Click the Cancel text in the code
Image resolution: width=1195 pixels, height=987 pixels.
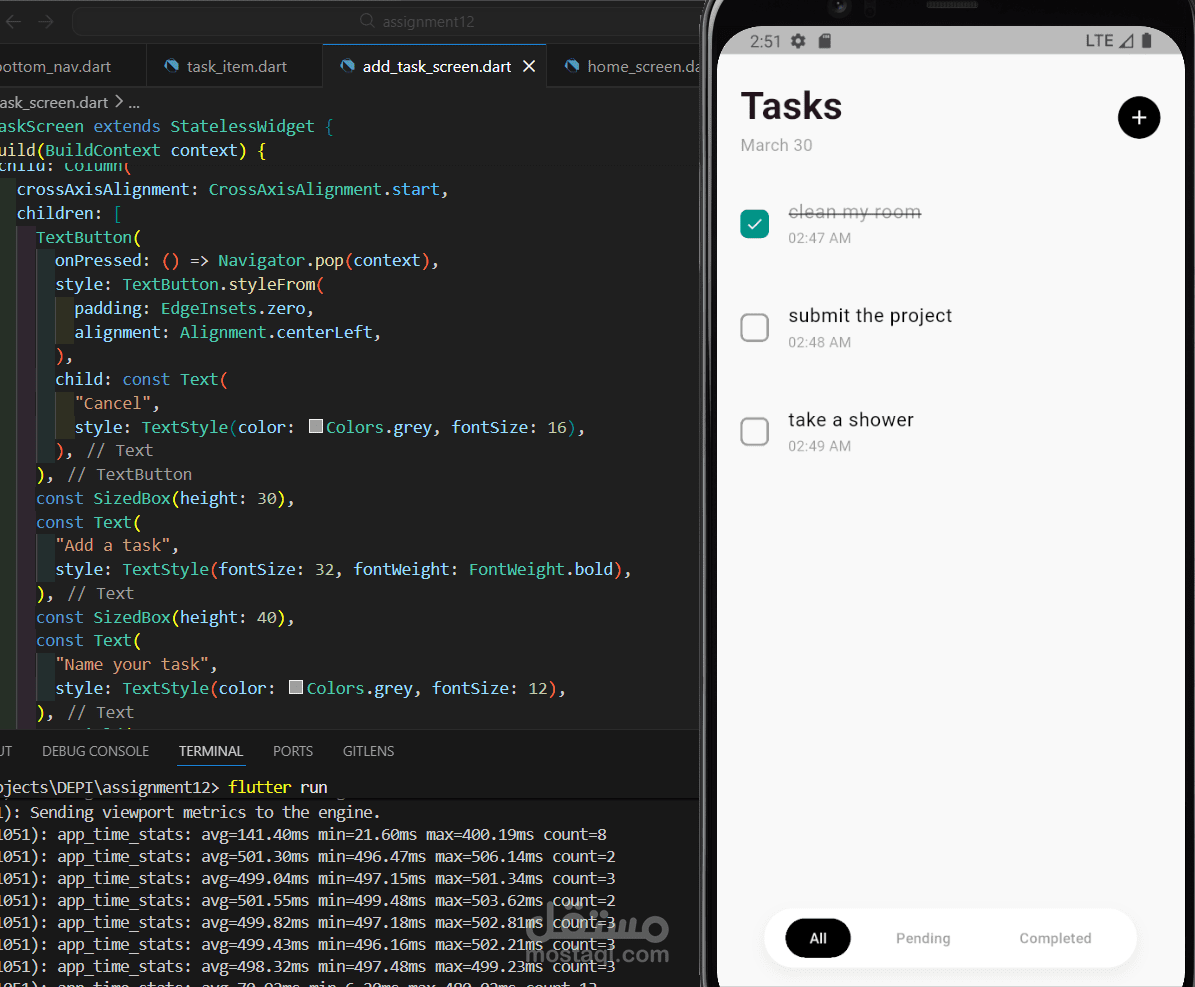pyautogui.click(x=113, y=403)
